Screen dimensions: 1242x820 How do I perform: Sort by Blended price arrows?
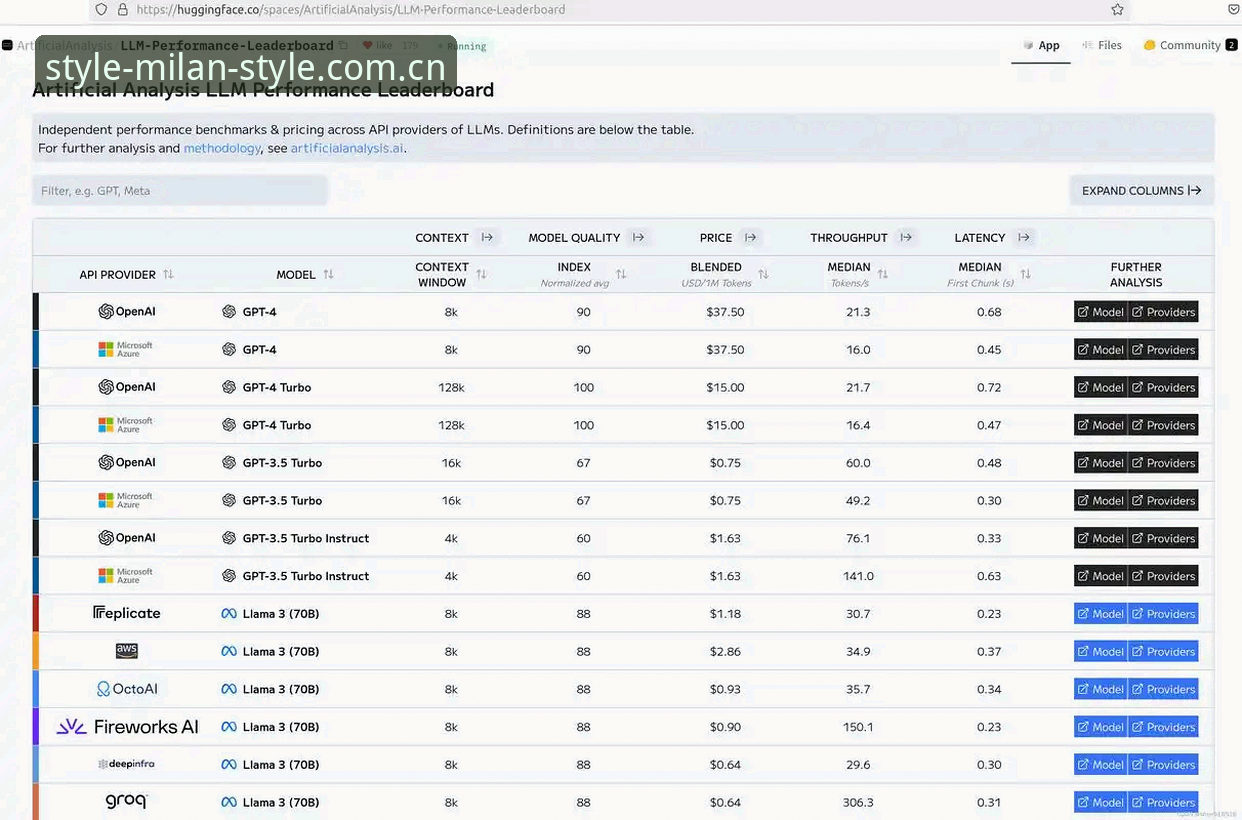(x=763, y=274)
